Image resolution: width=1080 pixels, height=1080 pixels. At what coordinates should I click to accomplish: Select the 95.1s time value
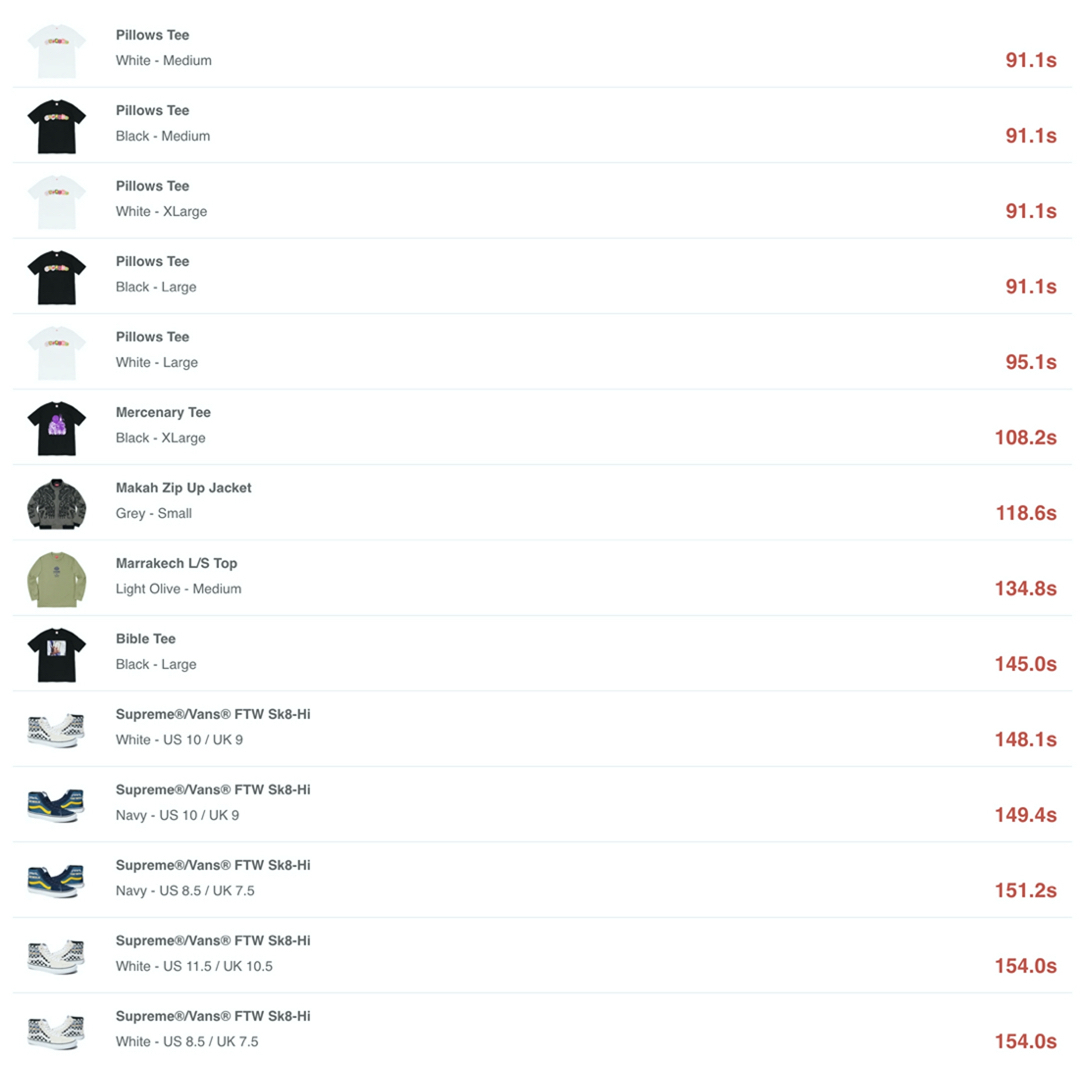1030,362
